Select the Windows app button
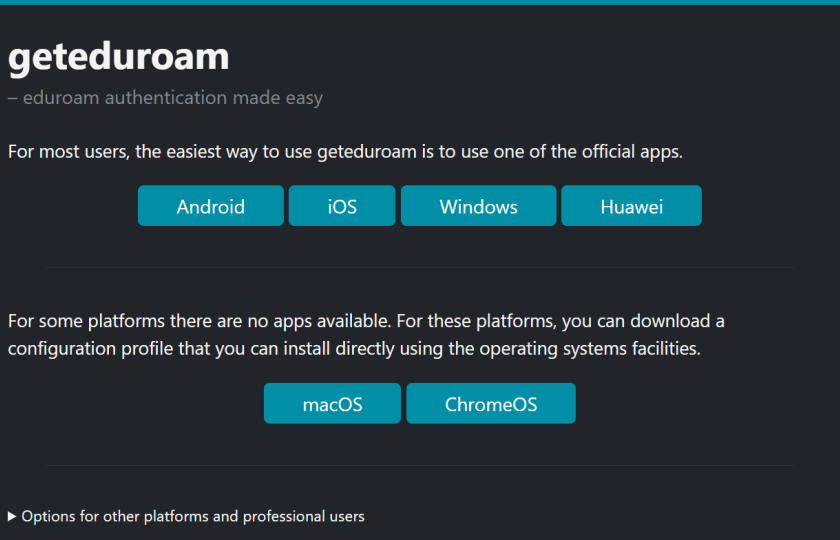This screenshot has width=840, height=540. click(x=478, y=206)
